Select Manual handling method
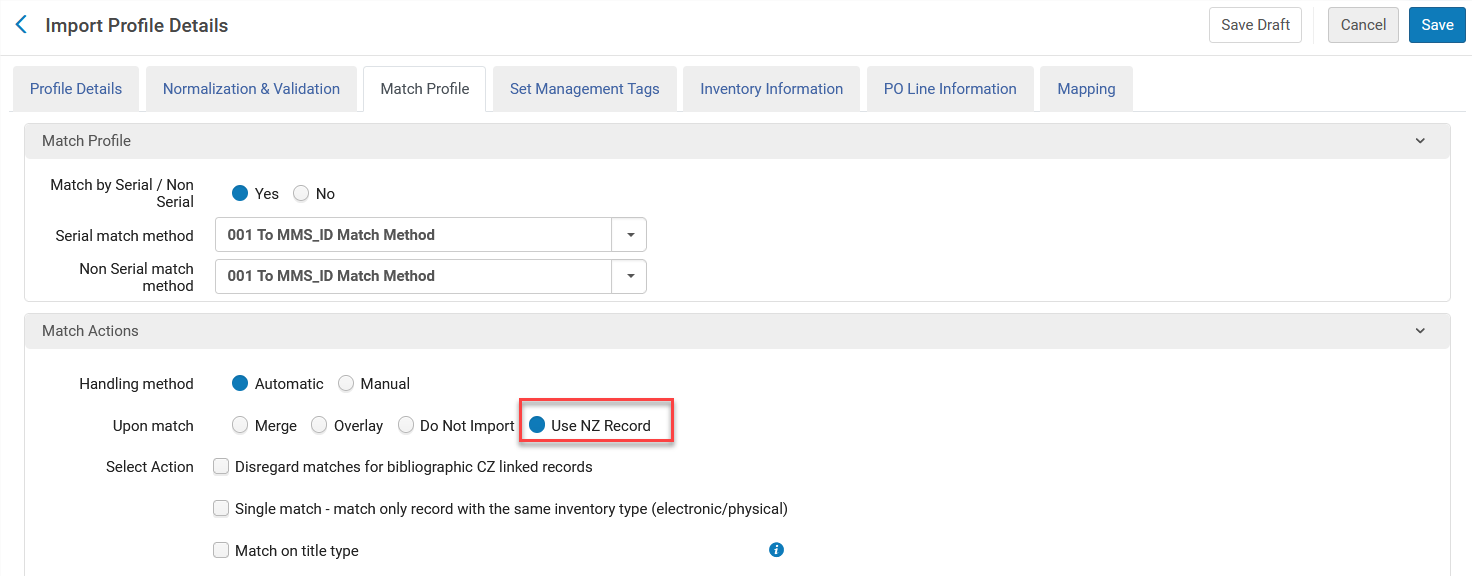The width and height of the screenshot is (1472, 576). (346, 384)
